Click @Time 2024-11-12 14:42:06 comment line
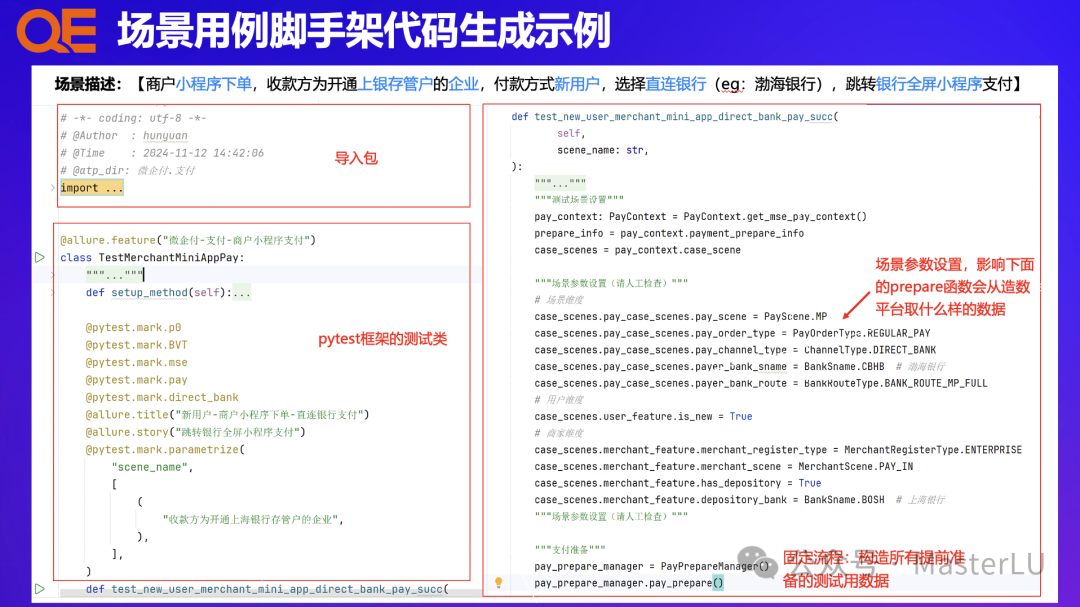1080x607 pixels. point(162,153)
